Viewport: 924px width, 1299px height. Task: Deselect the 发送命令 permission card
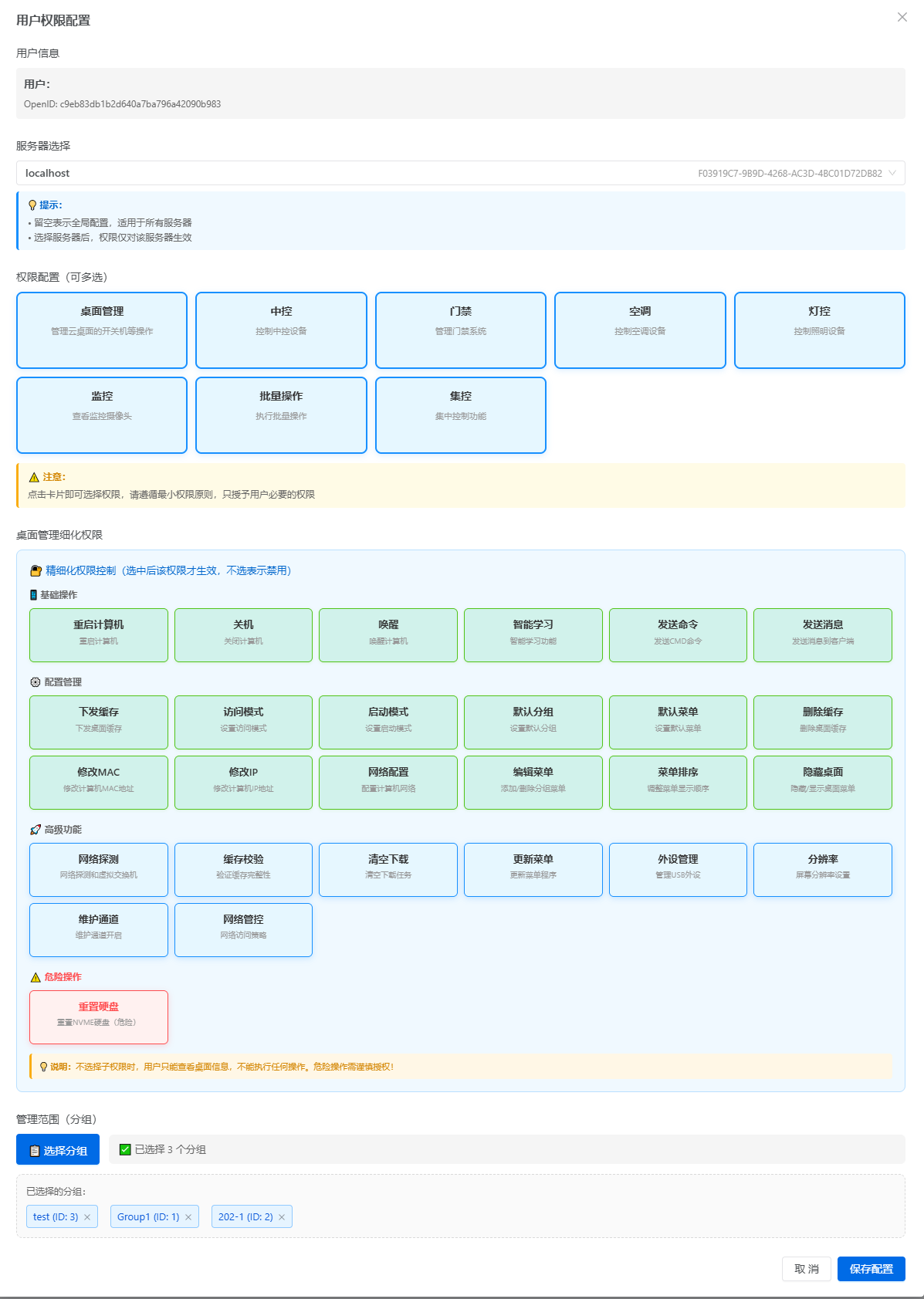point(678,635)
